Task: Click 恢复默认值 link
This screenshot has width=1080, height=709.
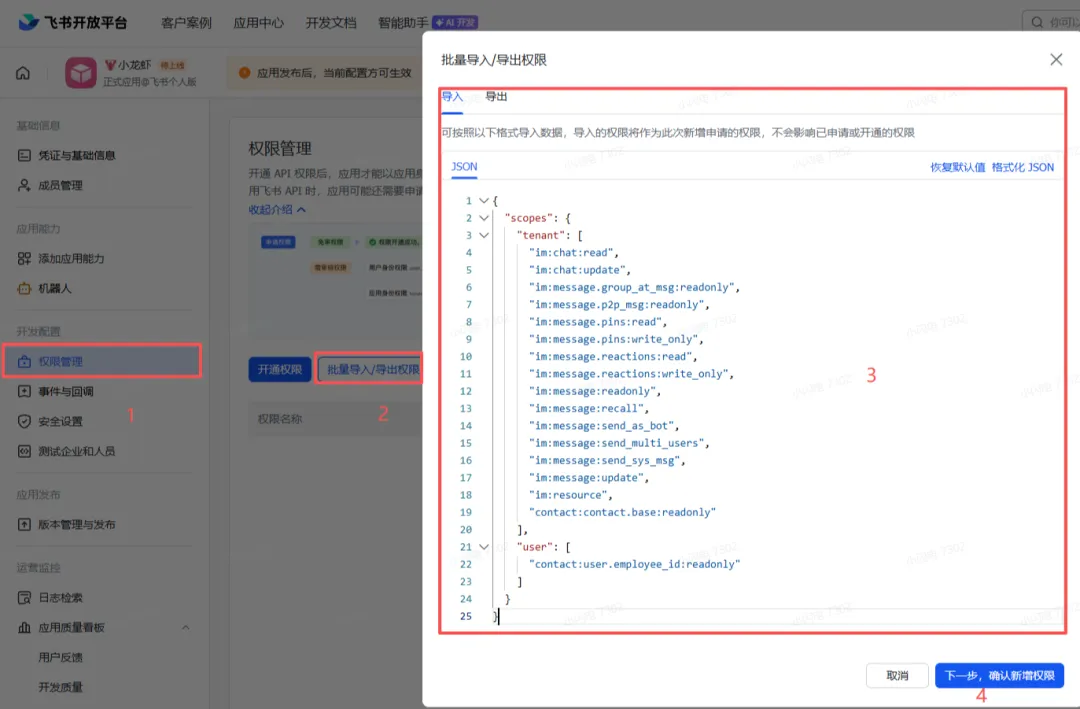Action: click(x=957, y=167)
